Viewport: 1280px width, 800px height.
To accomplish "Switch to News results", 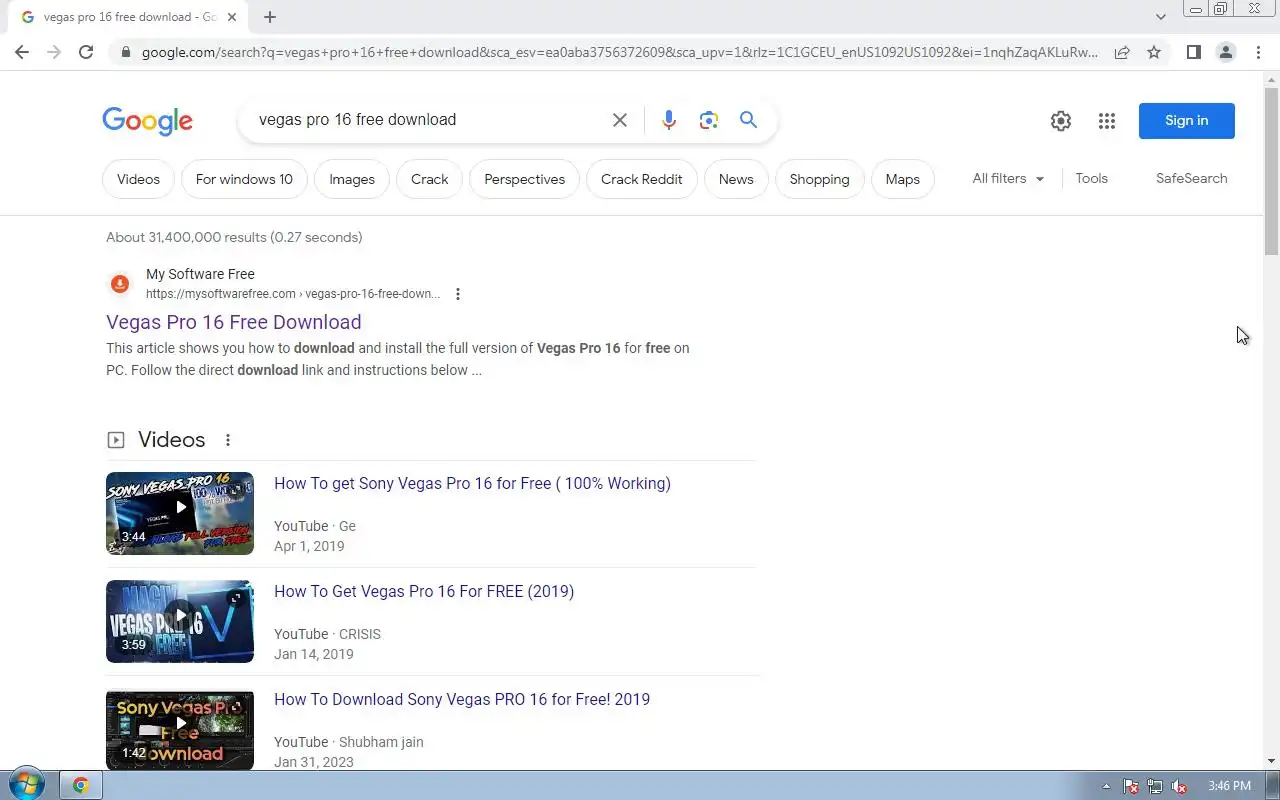I will (x=736, y=179).
